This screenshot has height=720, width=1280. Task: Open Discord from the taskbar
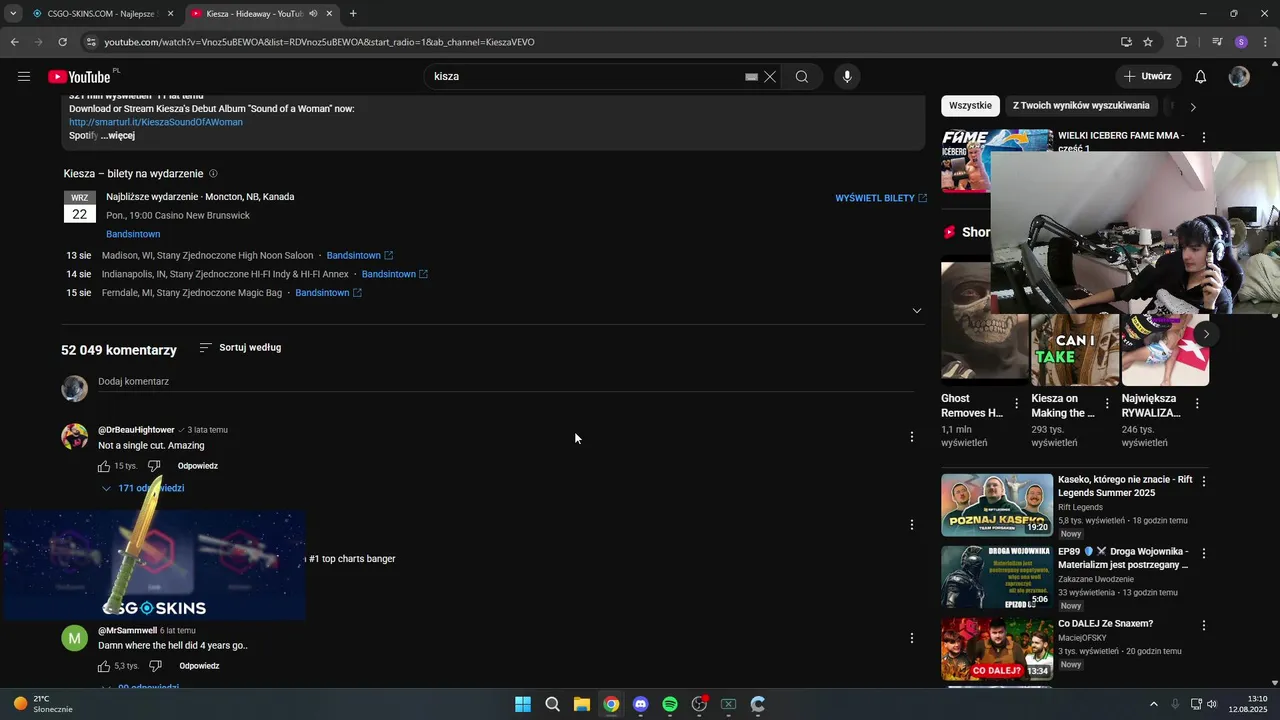click(640, 704)
